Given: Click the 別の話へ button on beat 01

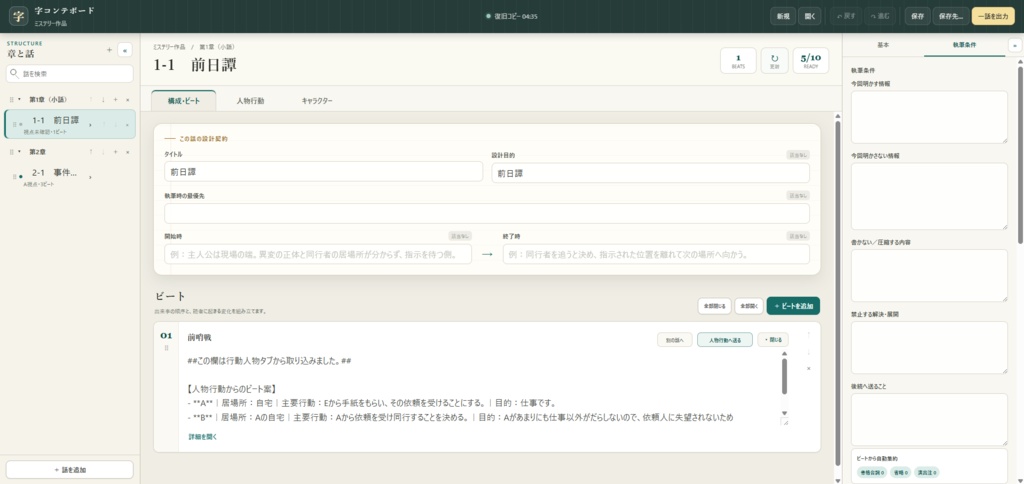Looking at the screenshot, I should click(675, 340).
